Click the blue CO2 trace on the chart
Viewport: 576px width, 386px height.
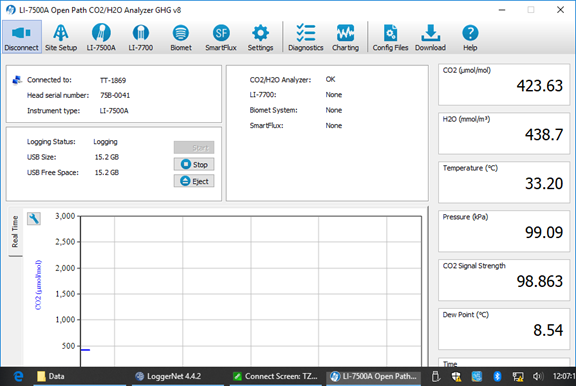pyautogui.click(x=85, y=350)
